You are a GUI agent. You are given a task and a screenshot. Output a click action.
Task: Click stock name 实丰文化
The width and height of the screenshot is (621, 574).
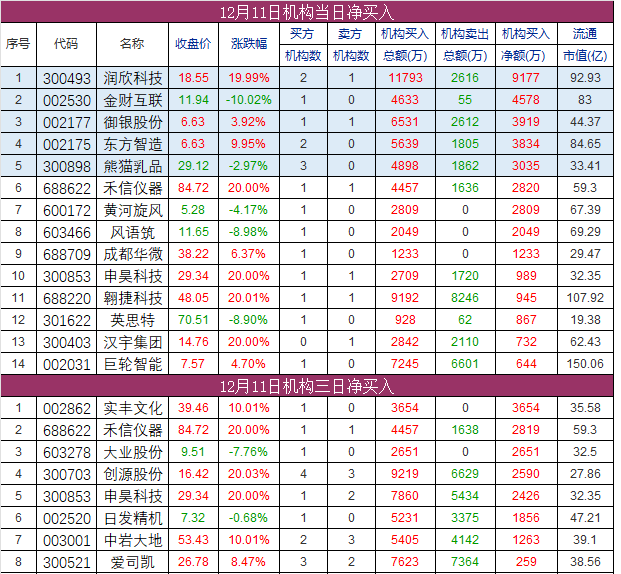click(133, 408)
